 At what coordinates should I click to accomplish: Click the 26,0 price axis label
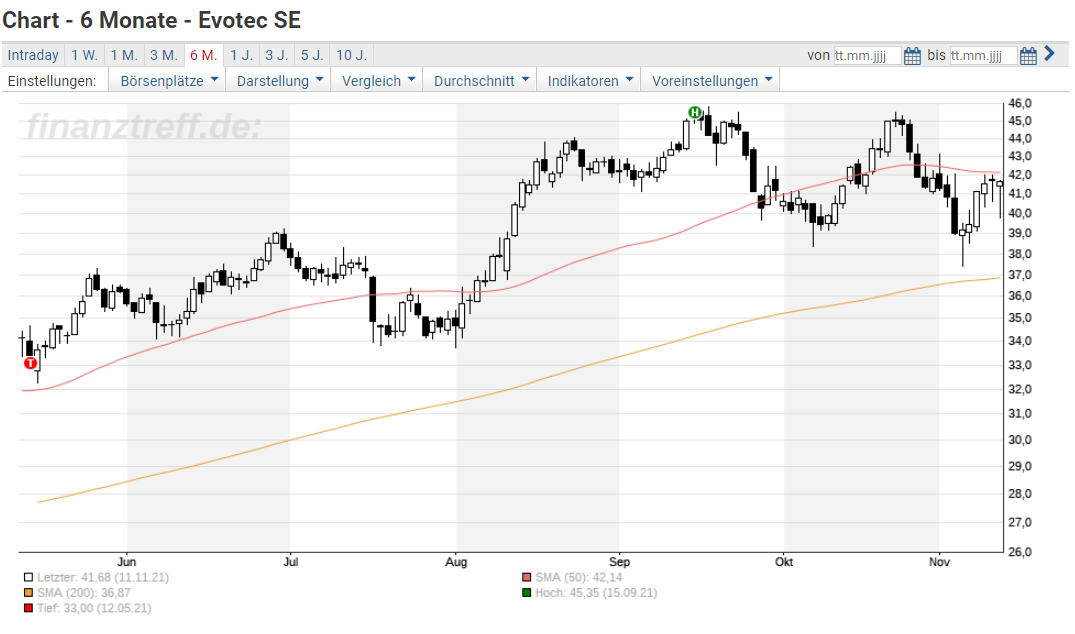(1019, 552)
